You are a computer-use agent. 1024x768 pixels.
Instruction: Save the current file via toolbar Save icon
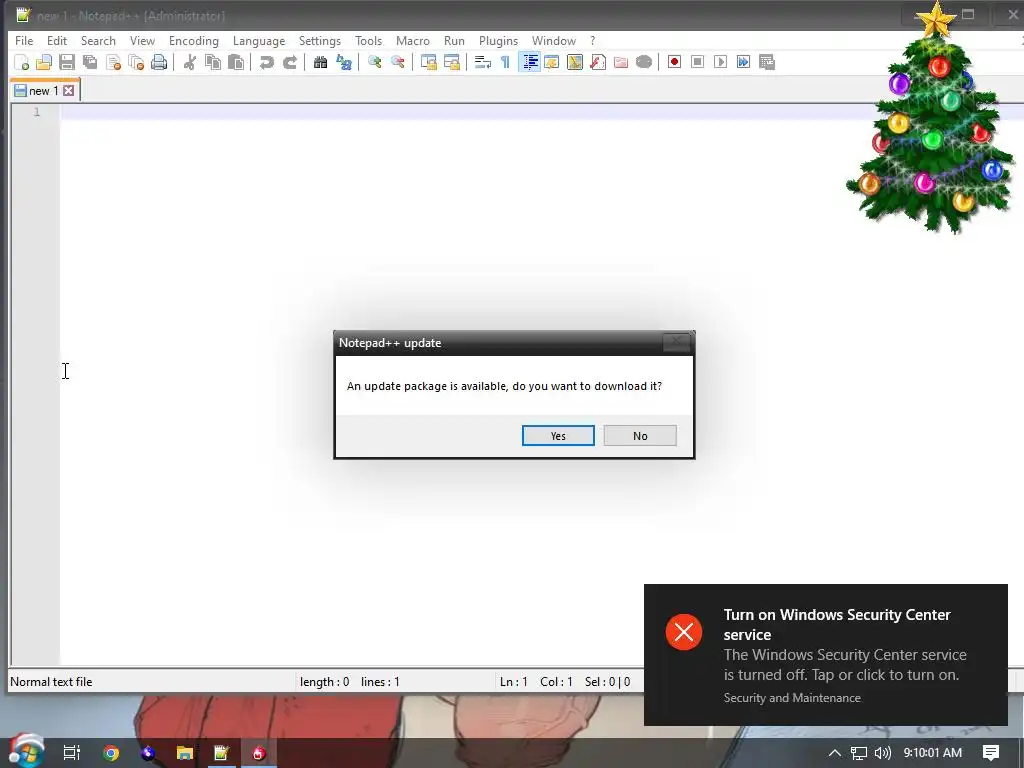pyautogui.click(x=67, y=62)
